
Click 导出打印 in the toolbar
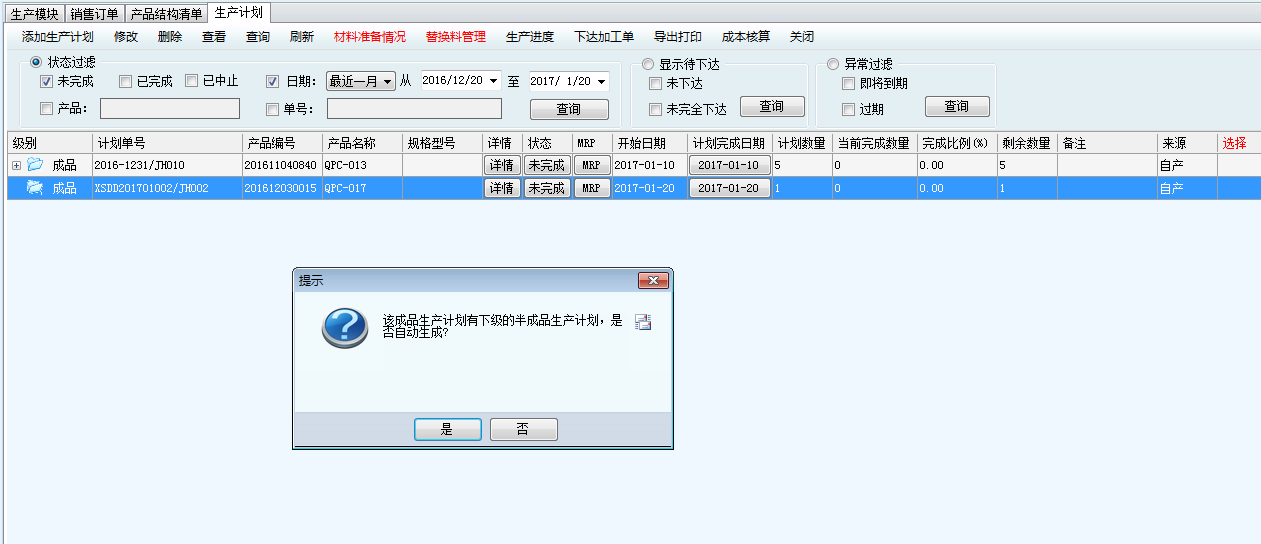(x=678, y=37)
